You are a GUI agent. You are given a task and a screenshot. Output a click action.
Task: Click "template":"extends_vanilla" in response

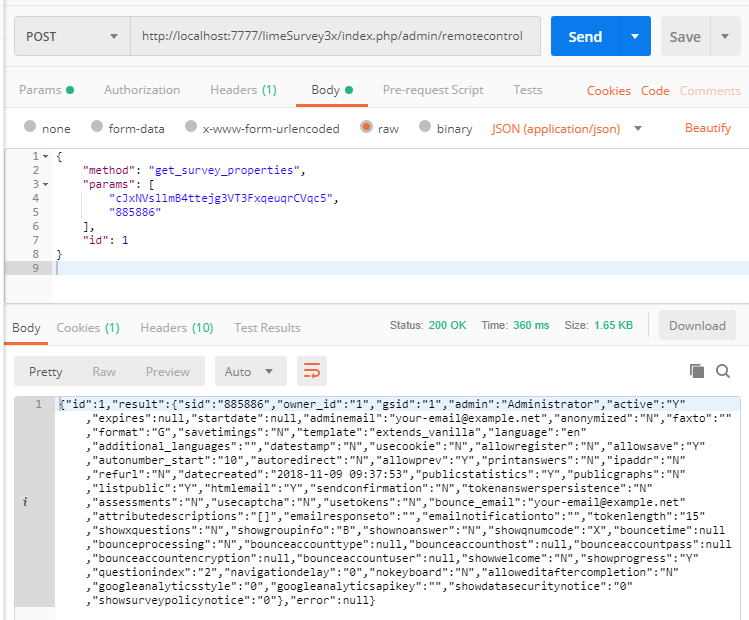point(388,432)
